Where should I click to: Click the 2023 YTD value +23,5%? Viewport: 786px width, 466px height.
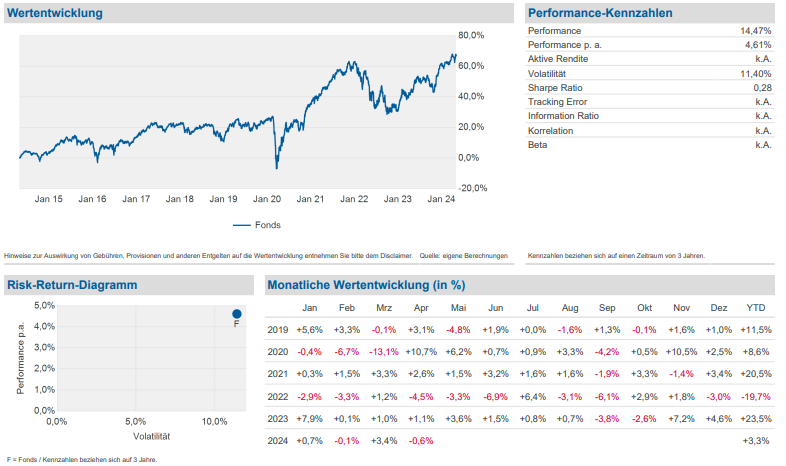pyautogui.click(x=755, y=419)
